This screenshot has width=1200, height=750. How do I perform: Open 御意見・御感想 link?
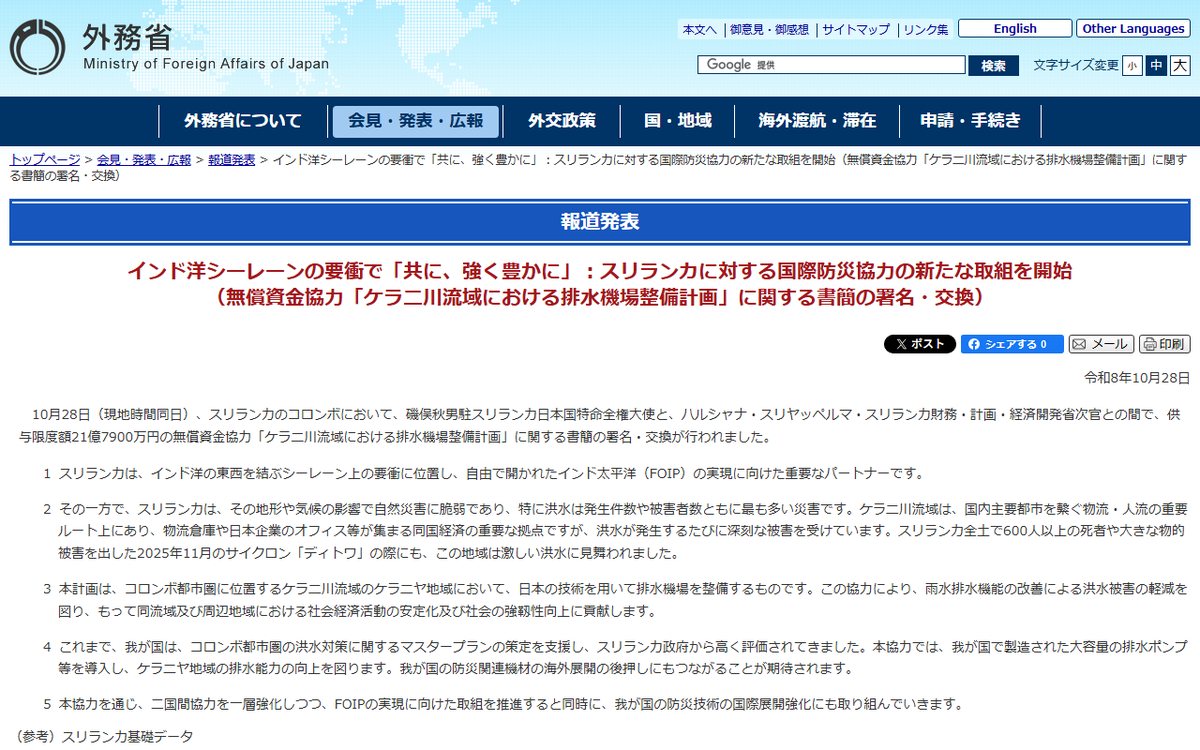pyautogui.click(x=769, y=30)
